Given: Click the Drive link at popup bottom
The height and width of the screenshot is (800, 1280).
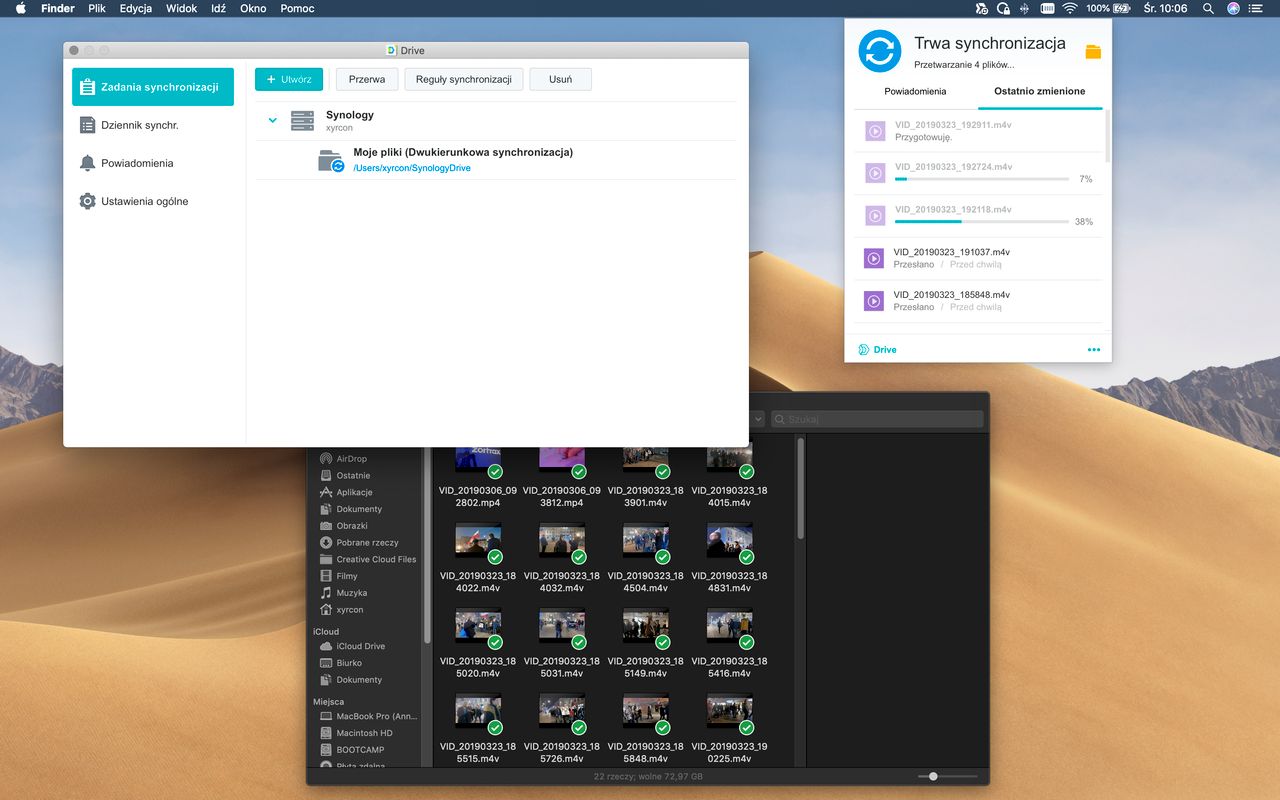Looking at the screenshot, I should pyautogui.click(x=877, y=350).
